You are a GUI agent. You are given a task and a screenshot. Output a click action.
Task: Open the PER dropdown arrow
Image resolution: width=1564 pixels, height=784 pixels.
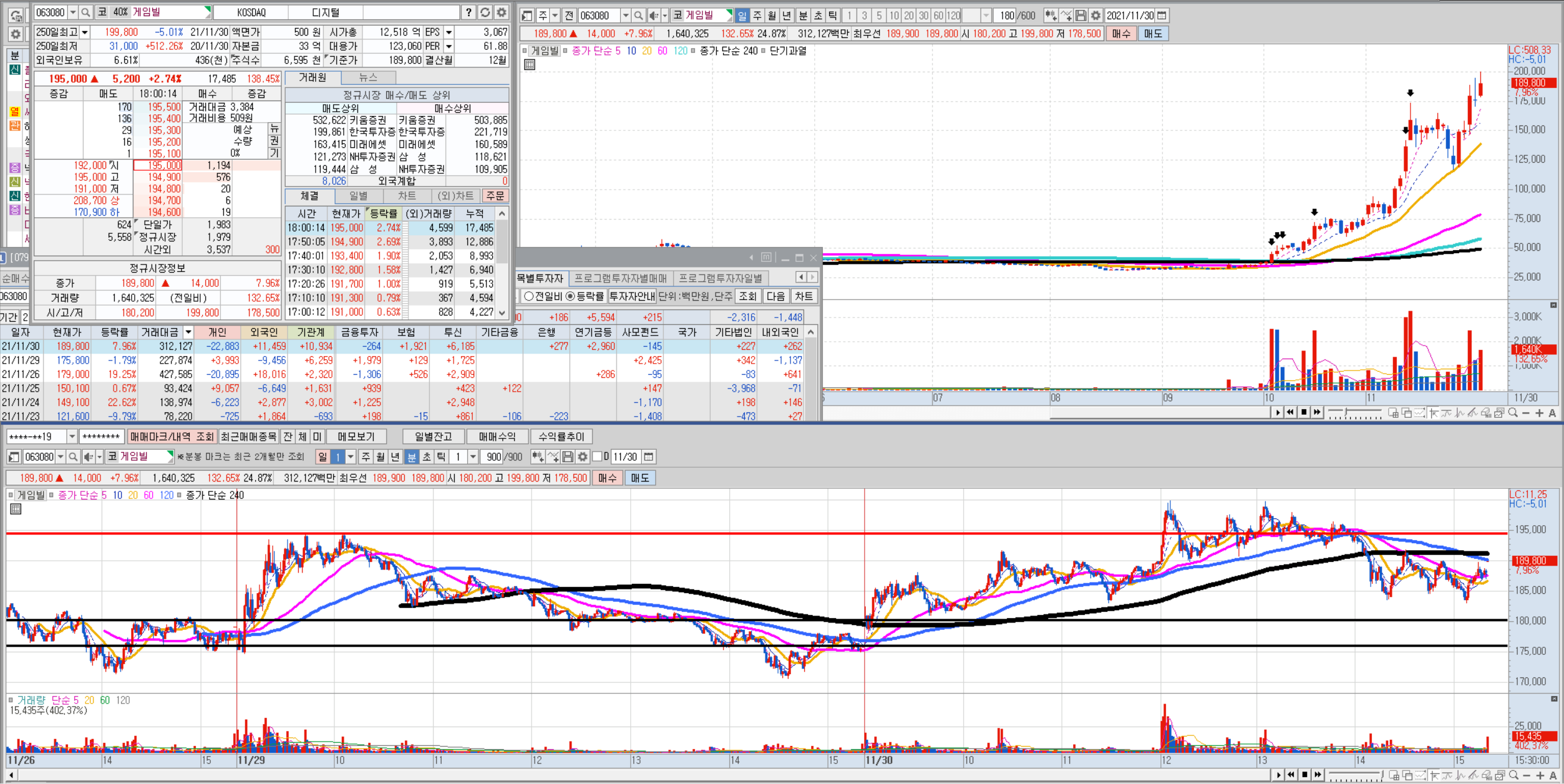pyautogui.click(x=449, y=46)
